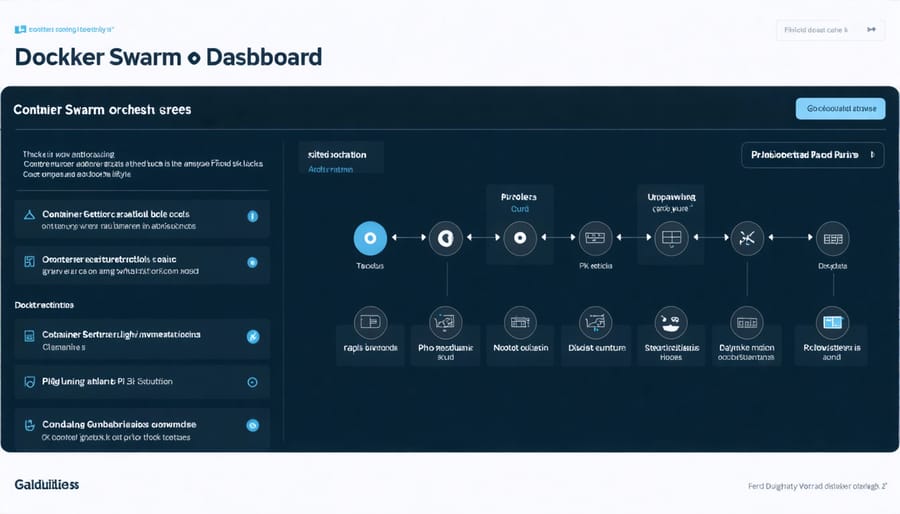Click the square icon beside Ocontorrer ecaiturletrctiols
900x514 pixels.
[29, 262]
